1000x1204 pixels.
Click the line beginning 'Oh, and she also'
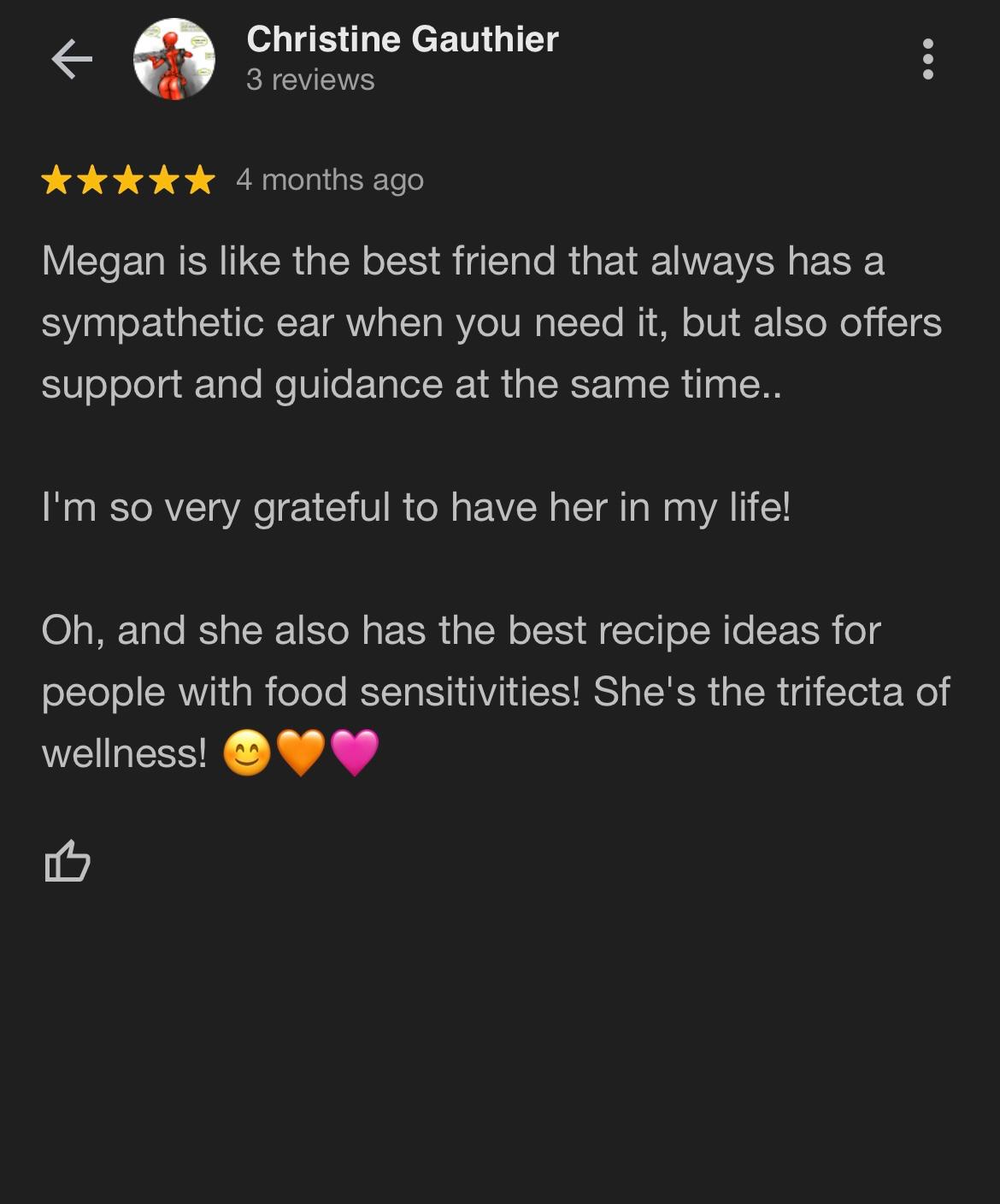[x=461, y=630]
